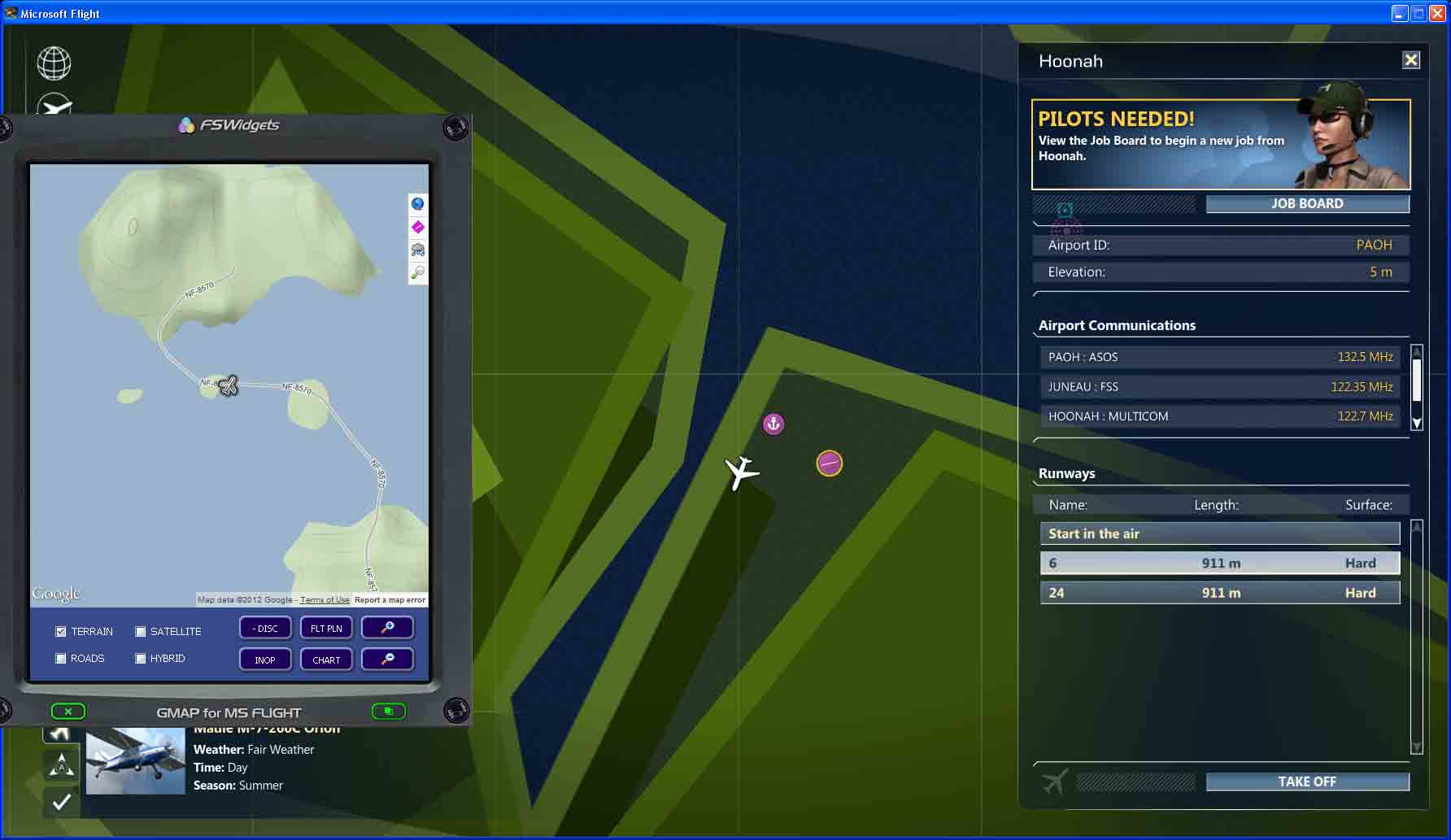Minimize the Microsoft Flight window

tap(1399, 13)
